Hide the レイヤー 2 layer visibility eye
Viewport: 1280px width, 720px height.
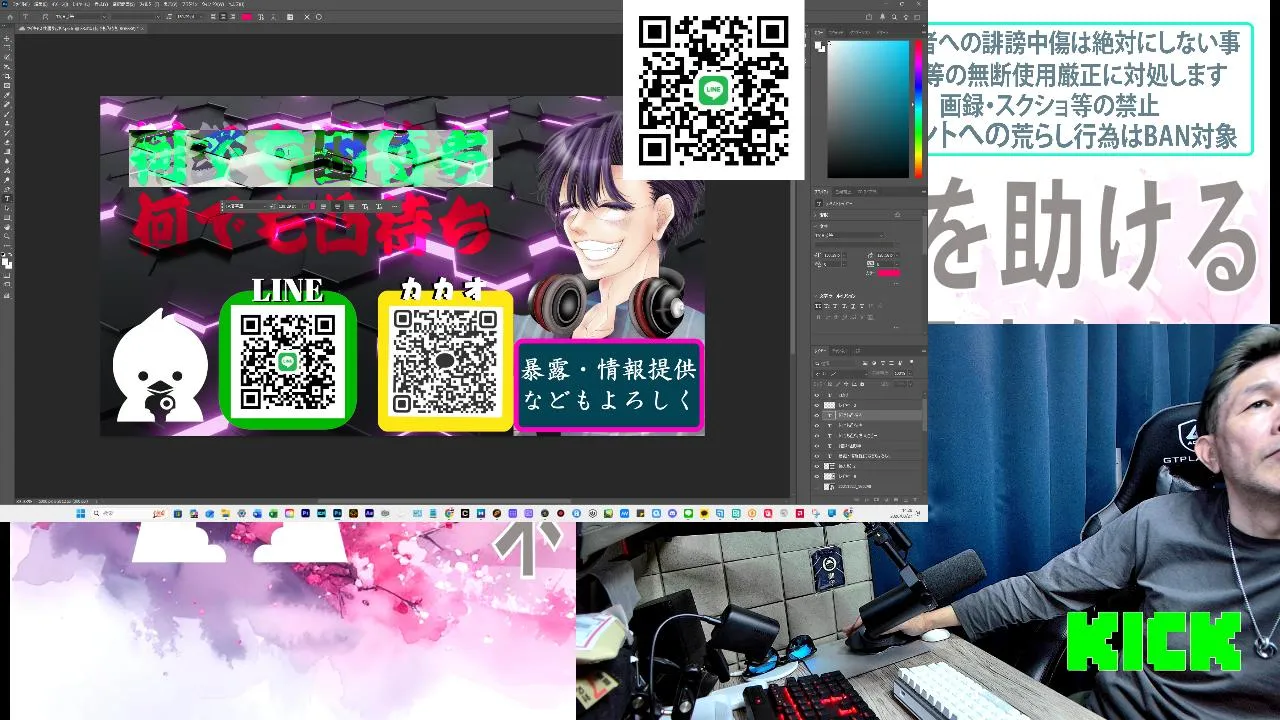click(x=817, y=405)
